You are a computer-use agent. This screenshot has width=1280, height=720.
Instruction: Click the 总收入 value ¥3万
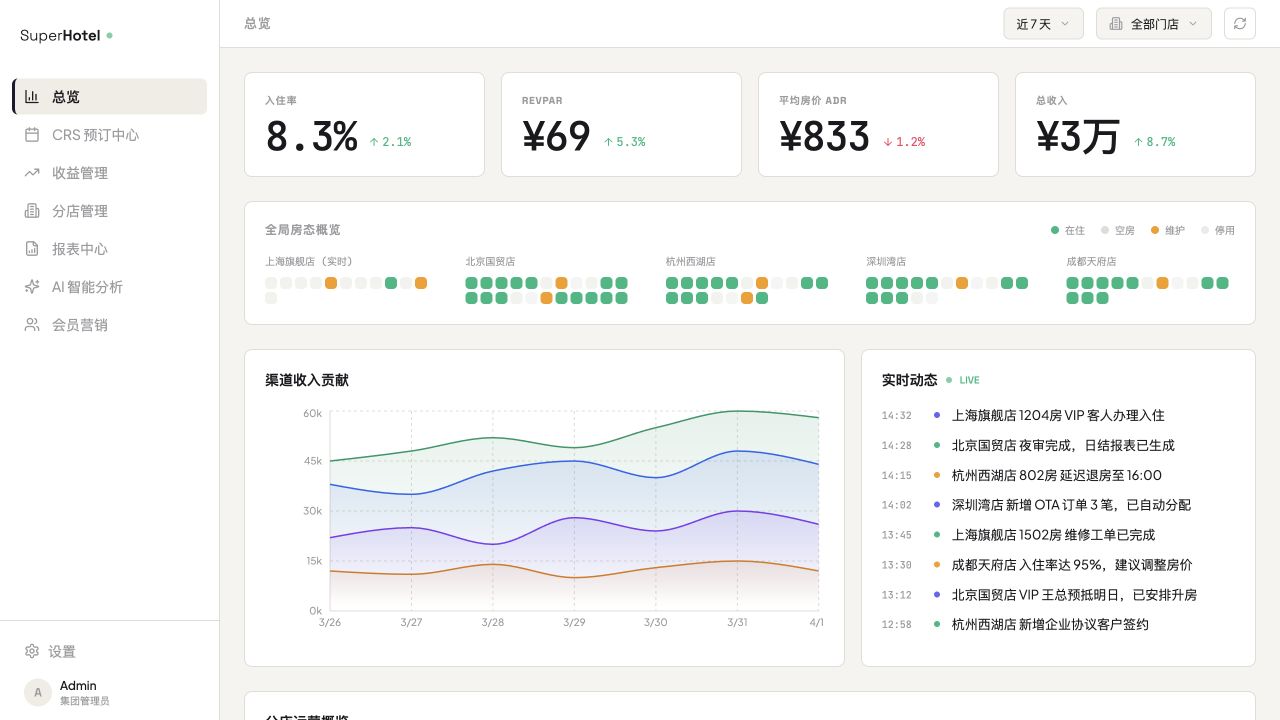point(1078,137)
